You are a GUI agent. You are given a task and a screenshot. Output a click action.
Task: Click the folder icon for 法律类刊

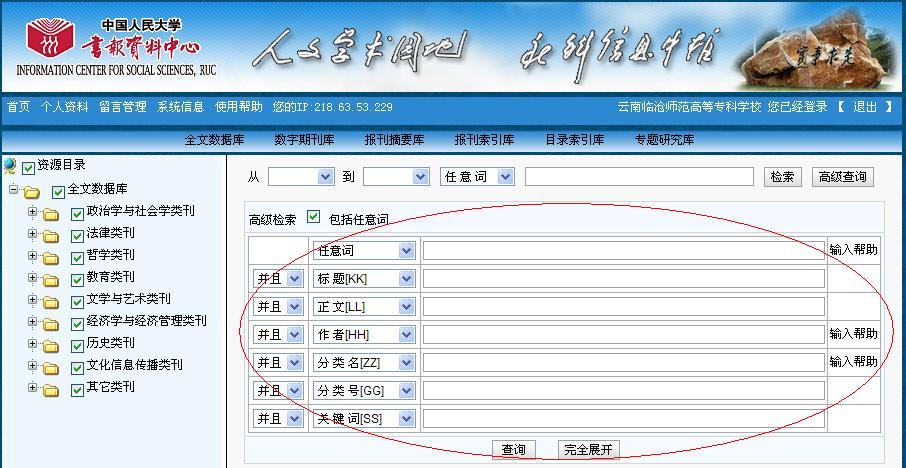tap(51, 235)
